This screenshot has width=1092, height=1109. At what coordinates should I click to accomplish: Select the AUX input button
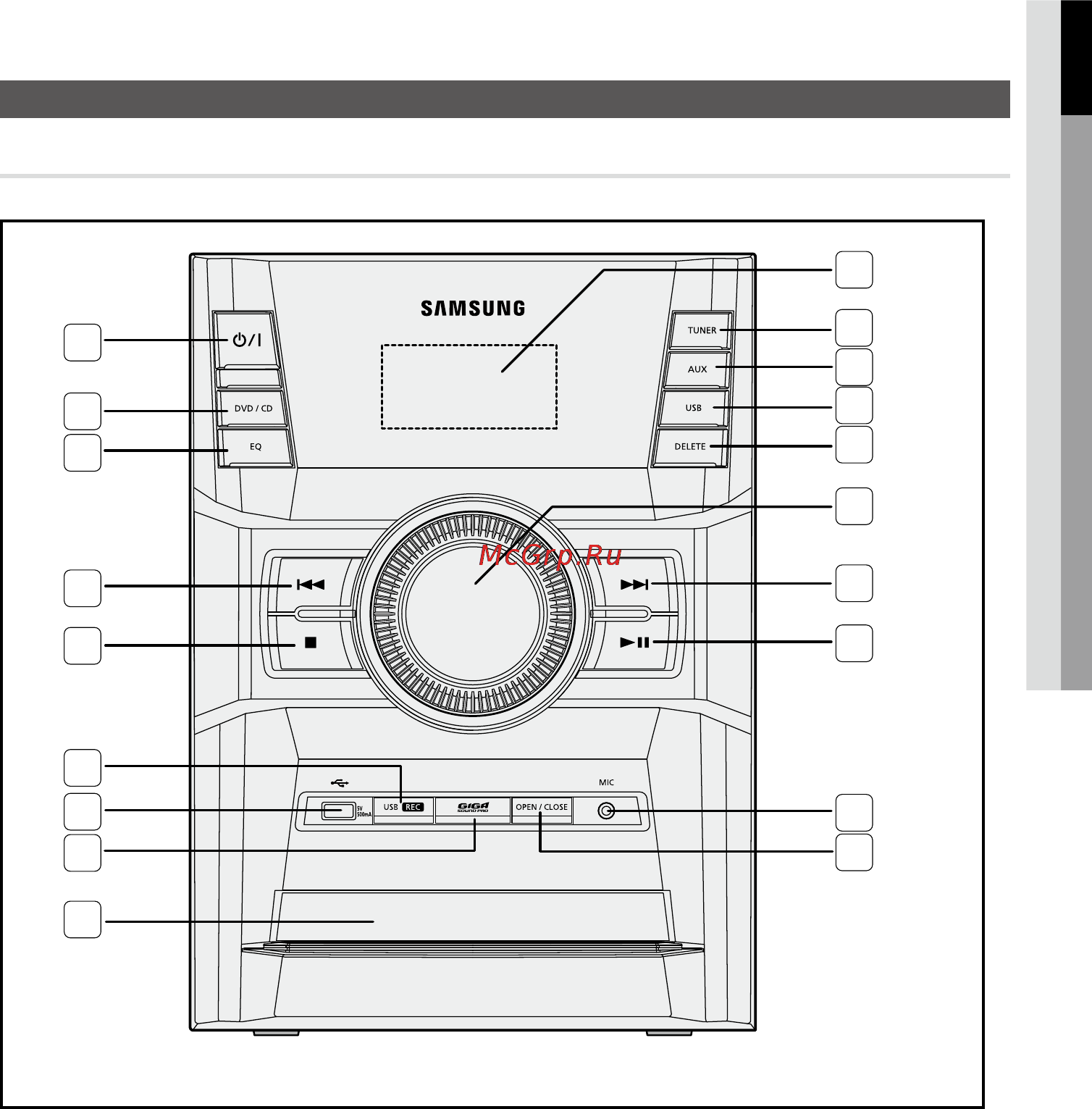[697, 369]
